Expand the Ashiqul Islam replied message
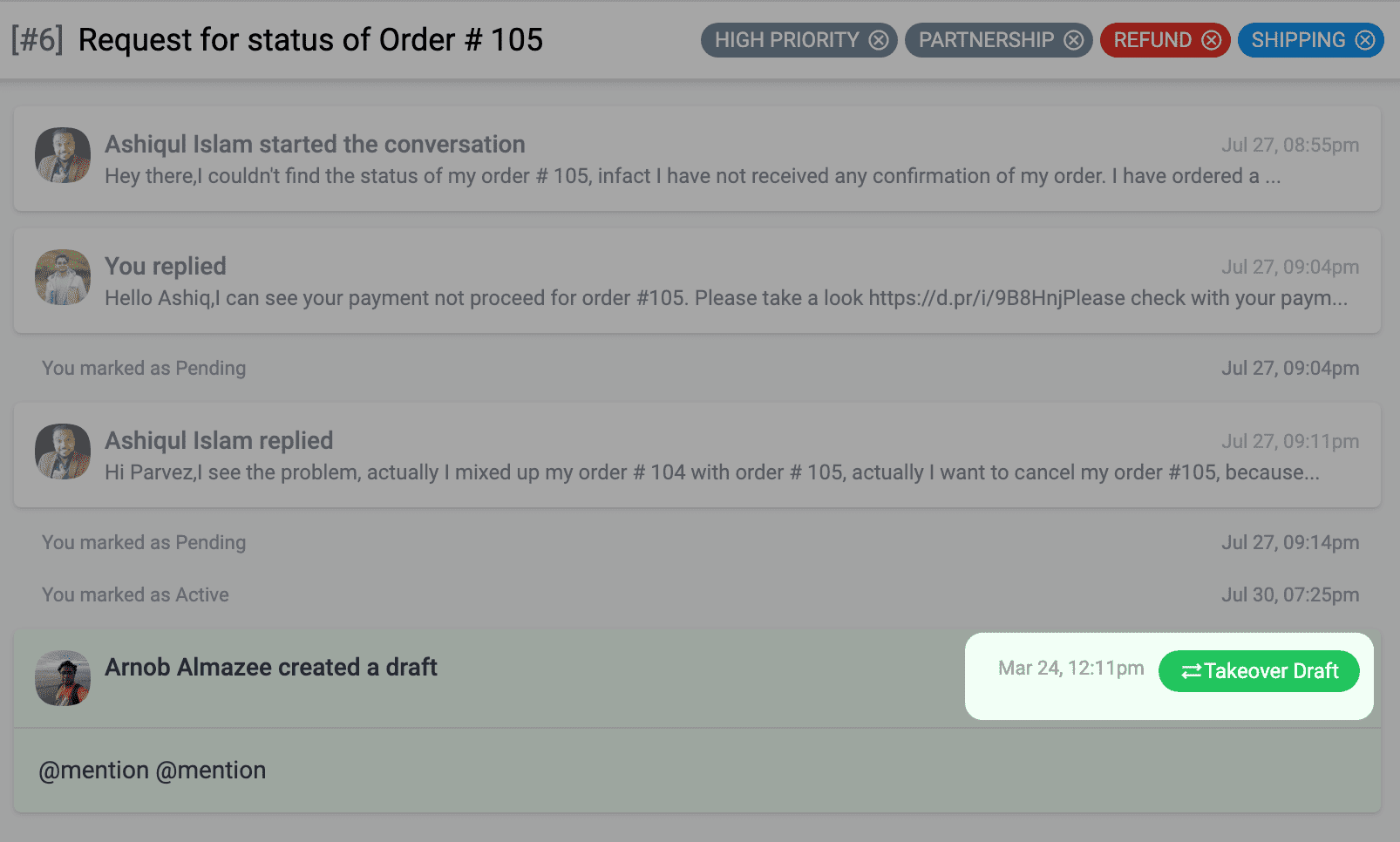1400x842 pixels. tap(697, 455)
